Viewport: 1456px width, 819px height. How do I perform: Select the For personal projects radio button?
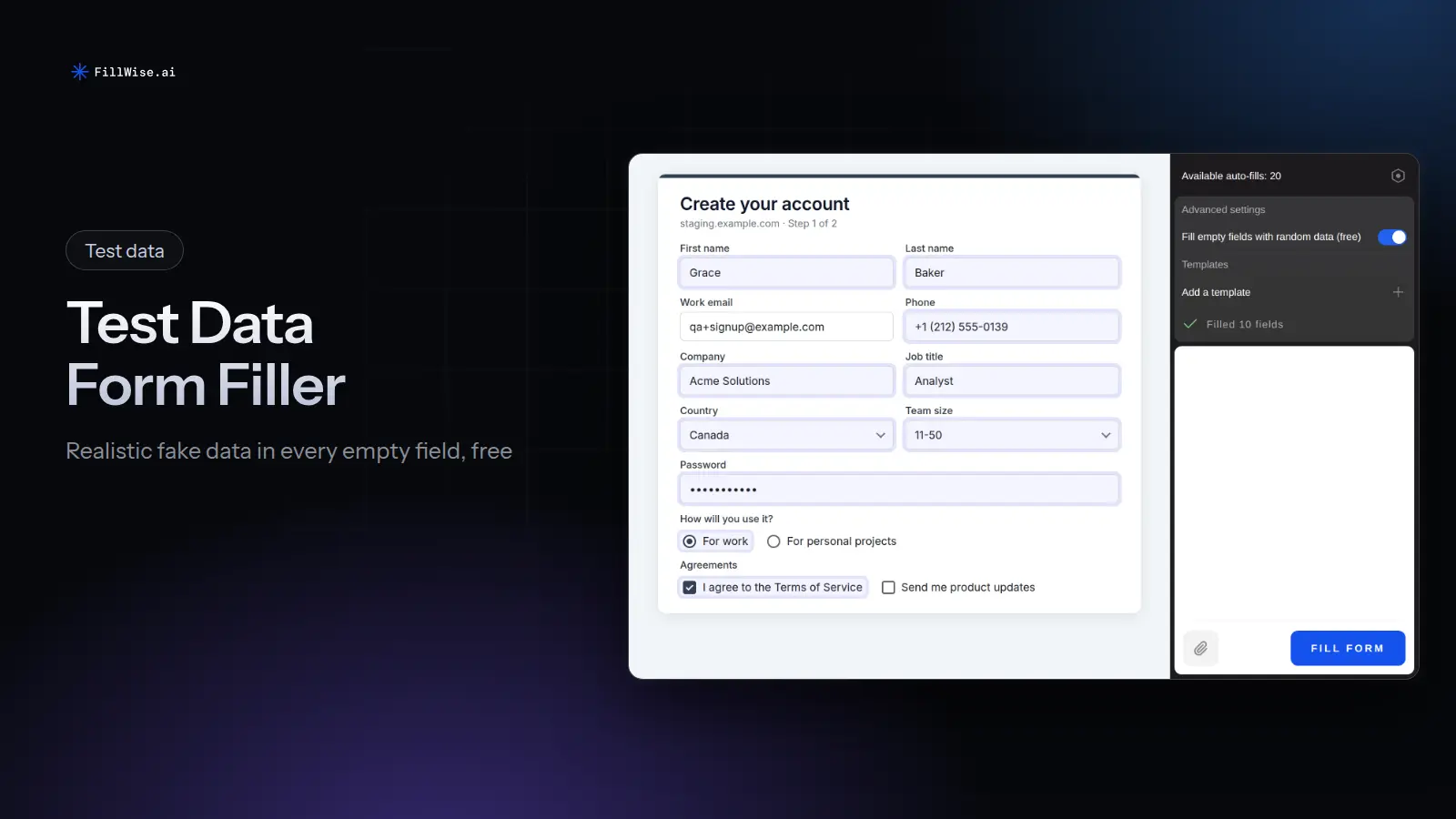click(773, 541)
